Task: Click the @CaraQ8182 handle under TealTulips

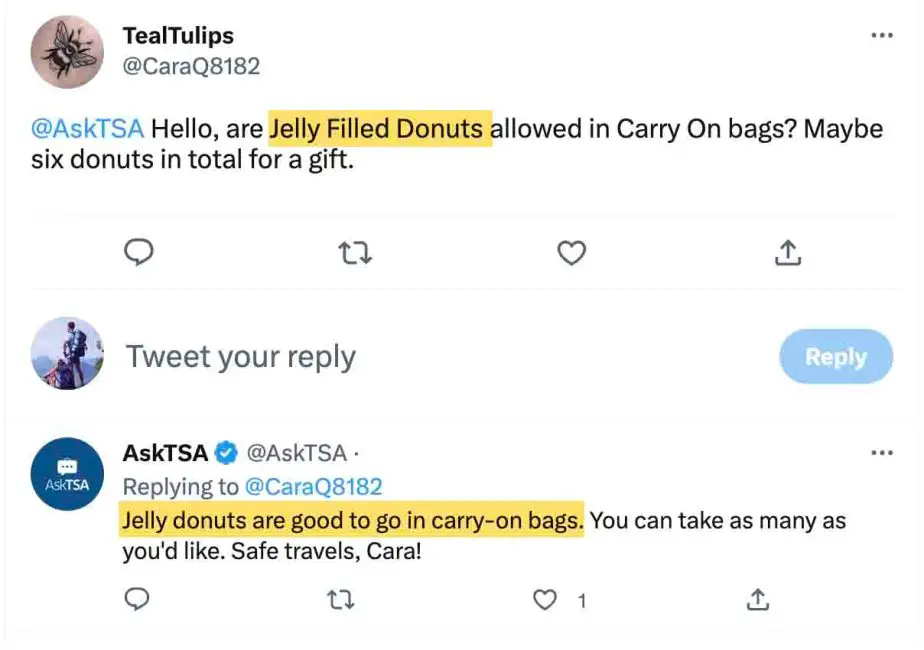Action: pos(190,66)
